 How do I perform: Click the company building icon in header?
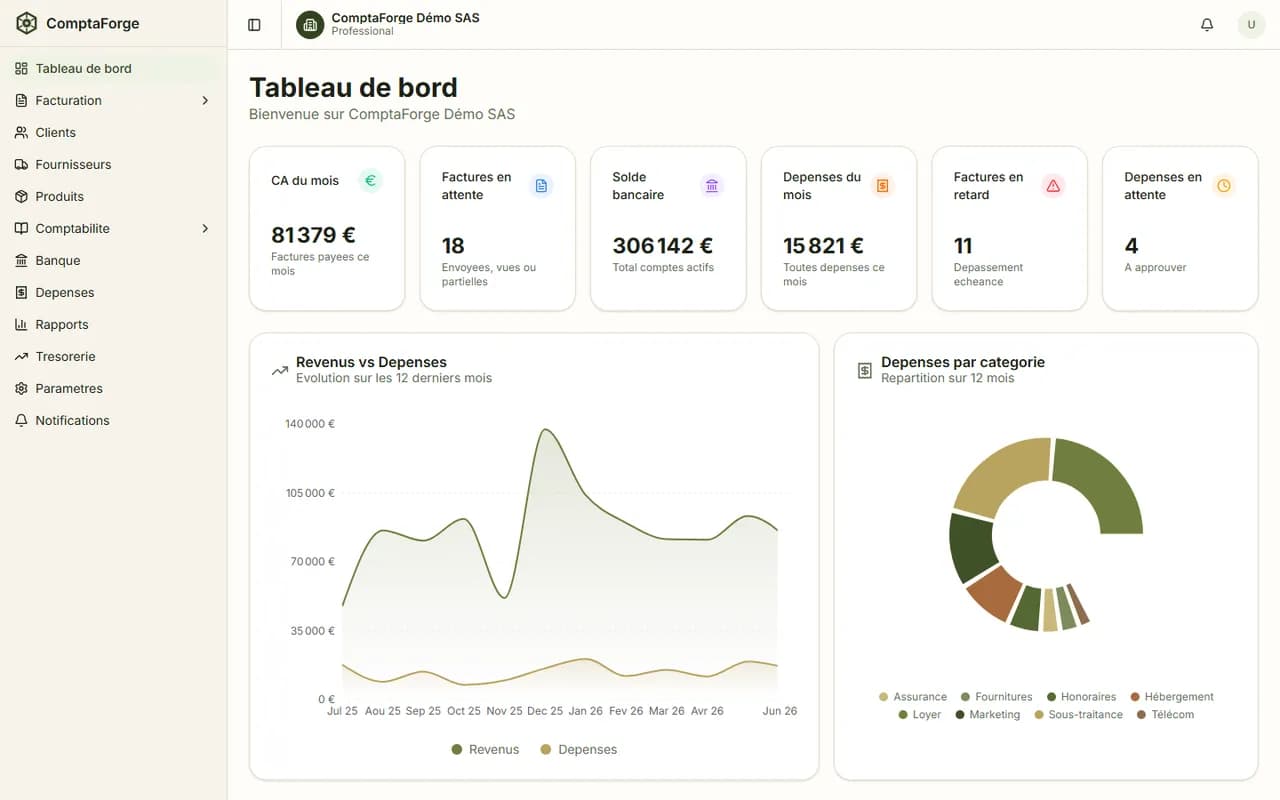click(310, 24)
